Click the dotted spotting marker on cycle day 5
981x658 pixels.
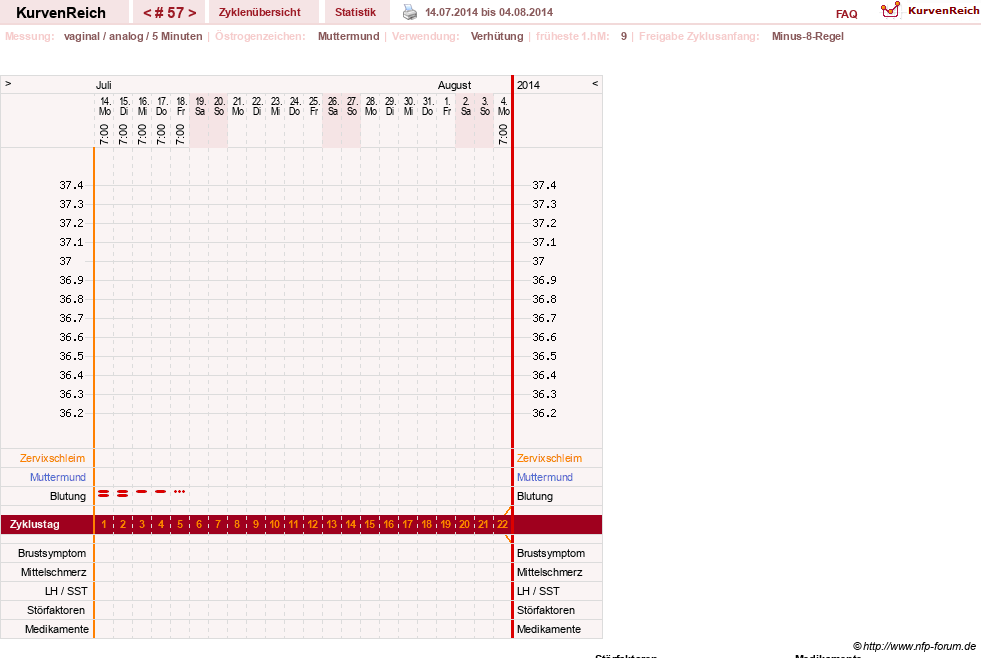(180, 492)
